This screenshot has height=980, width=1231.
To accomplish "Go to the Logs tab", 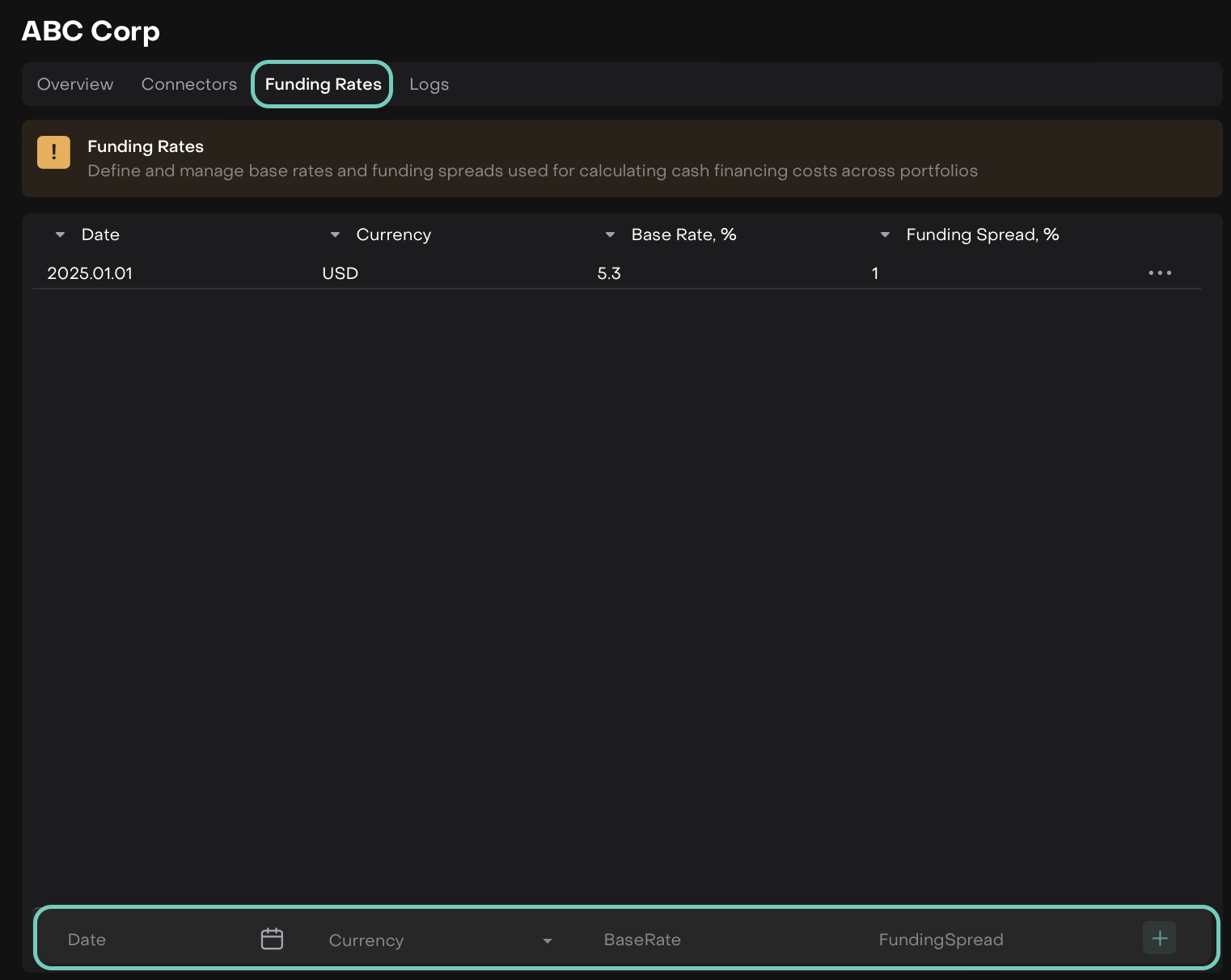I will pyautogui.click(x=429, y=84).
